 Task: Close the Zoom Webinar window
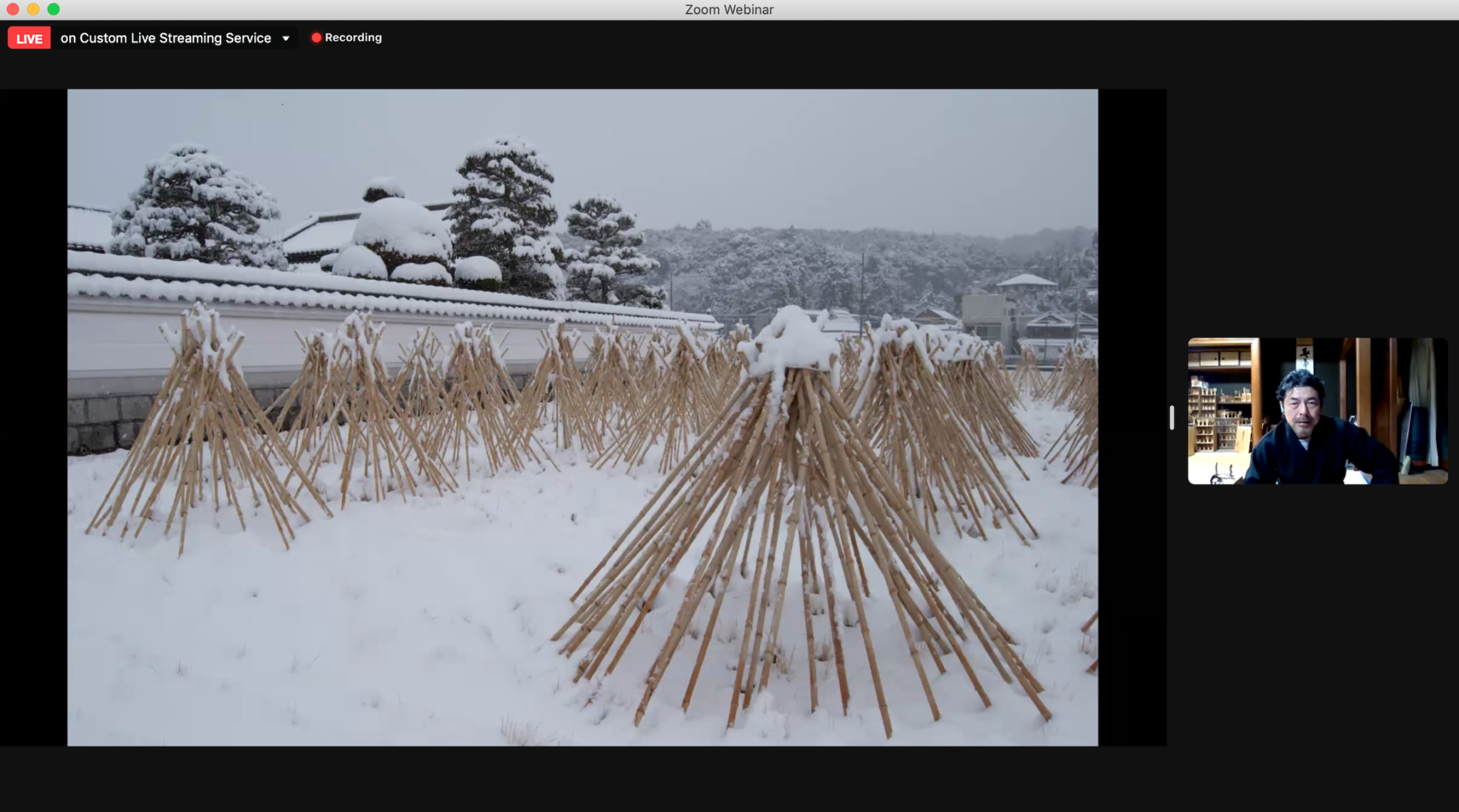tap(13, 9)
